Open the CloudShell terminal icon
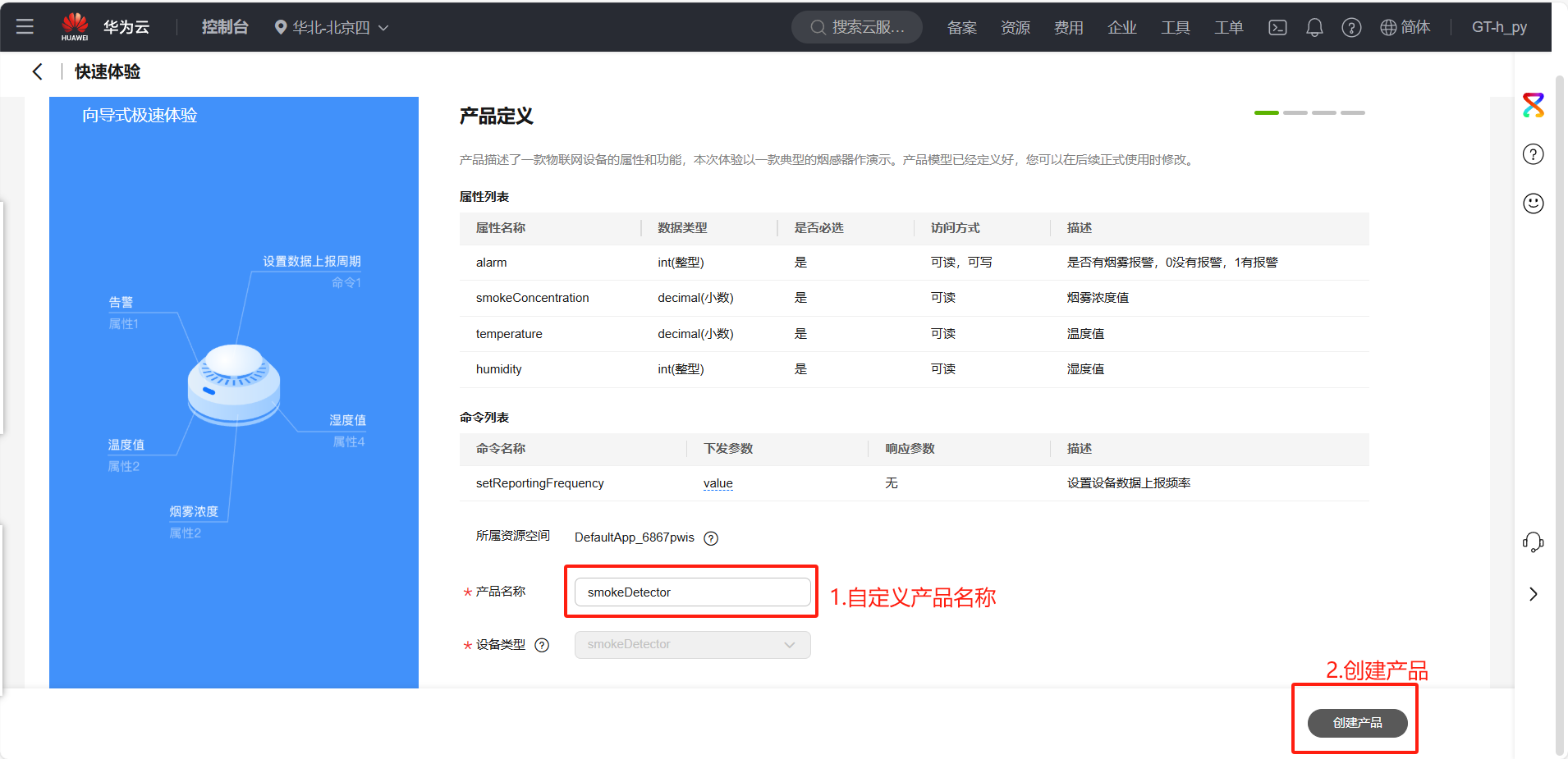The image size is (1568, 759). (1277, 28)
